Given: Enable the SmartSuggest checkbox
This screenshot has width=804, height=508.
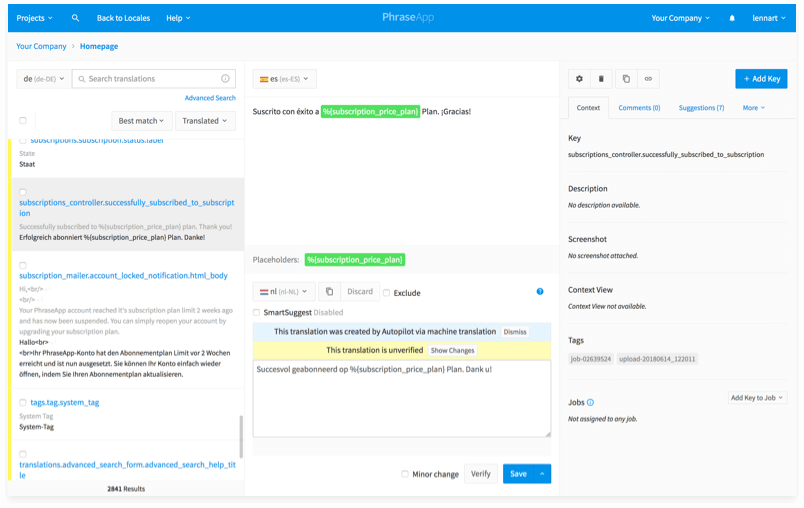Looking at the screenshot, I should click(x=256, y=312).
